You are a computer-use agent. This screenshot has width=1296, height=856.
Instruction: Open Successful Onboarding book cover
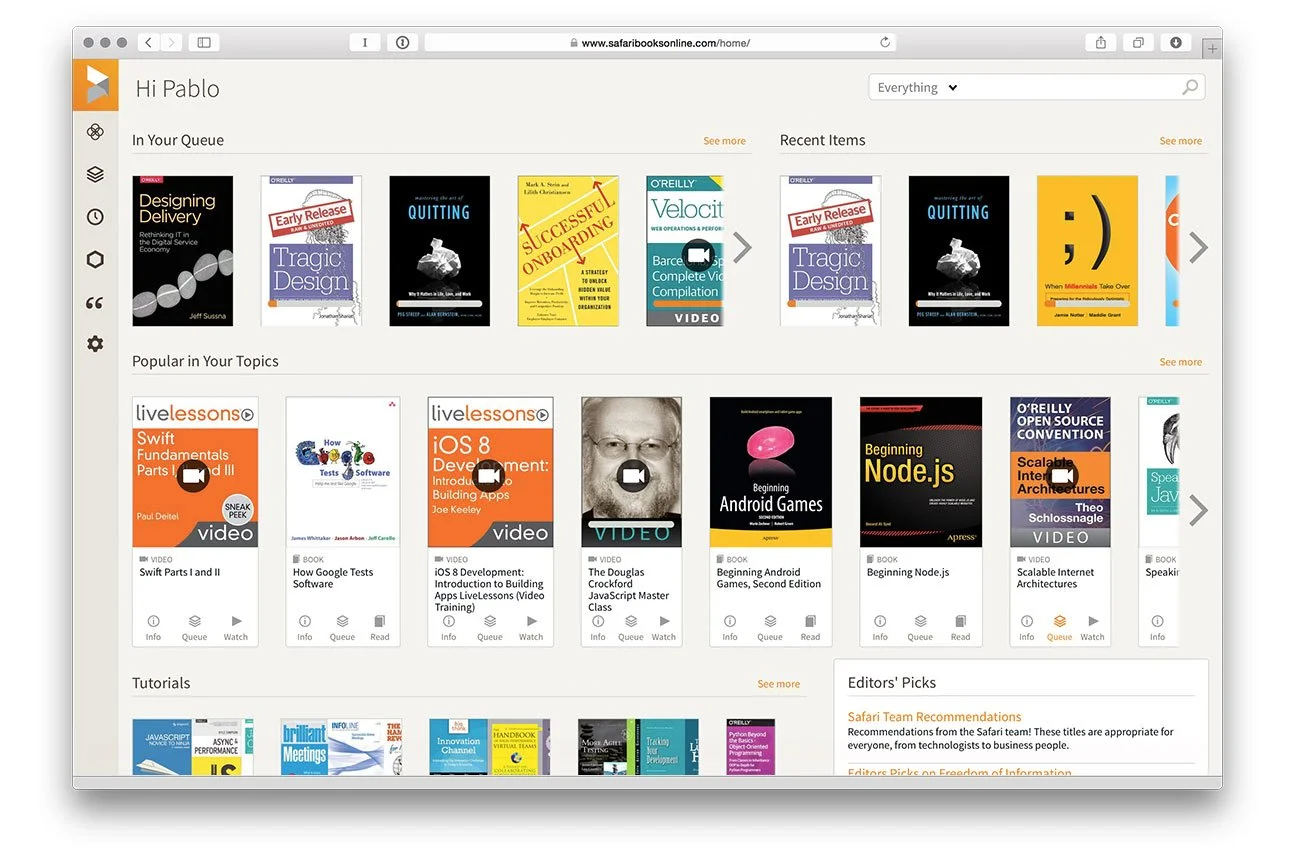568,251
